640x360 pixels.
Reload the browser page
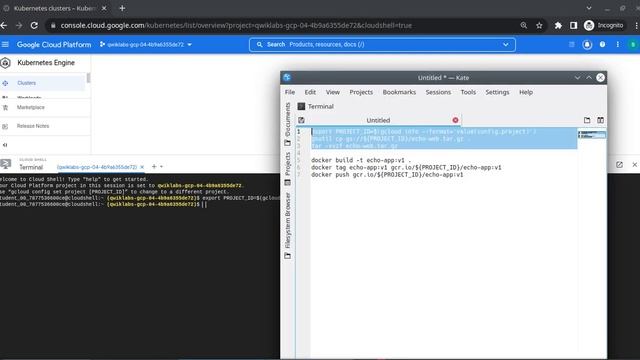(34, 25)
